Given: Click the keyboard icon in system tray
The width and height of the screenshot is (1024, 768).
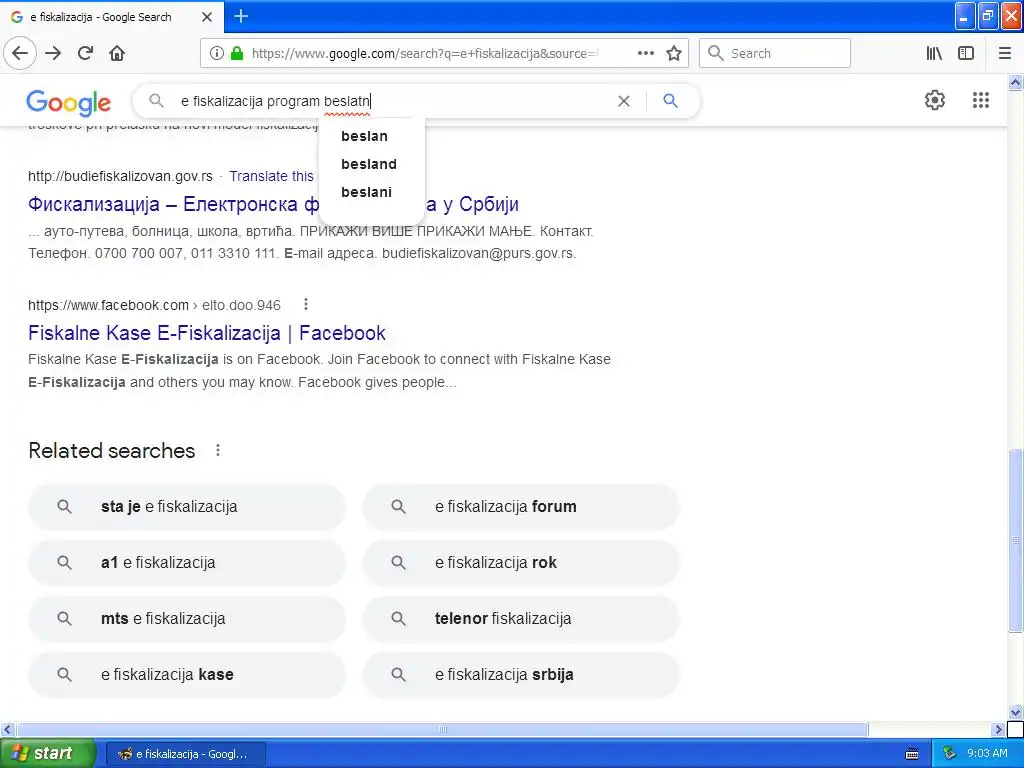Looking at the screenshot, I should tap(912, 754).
